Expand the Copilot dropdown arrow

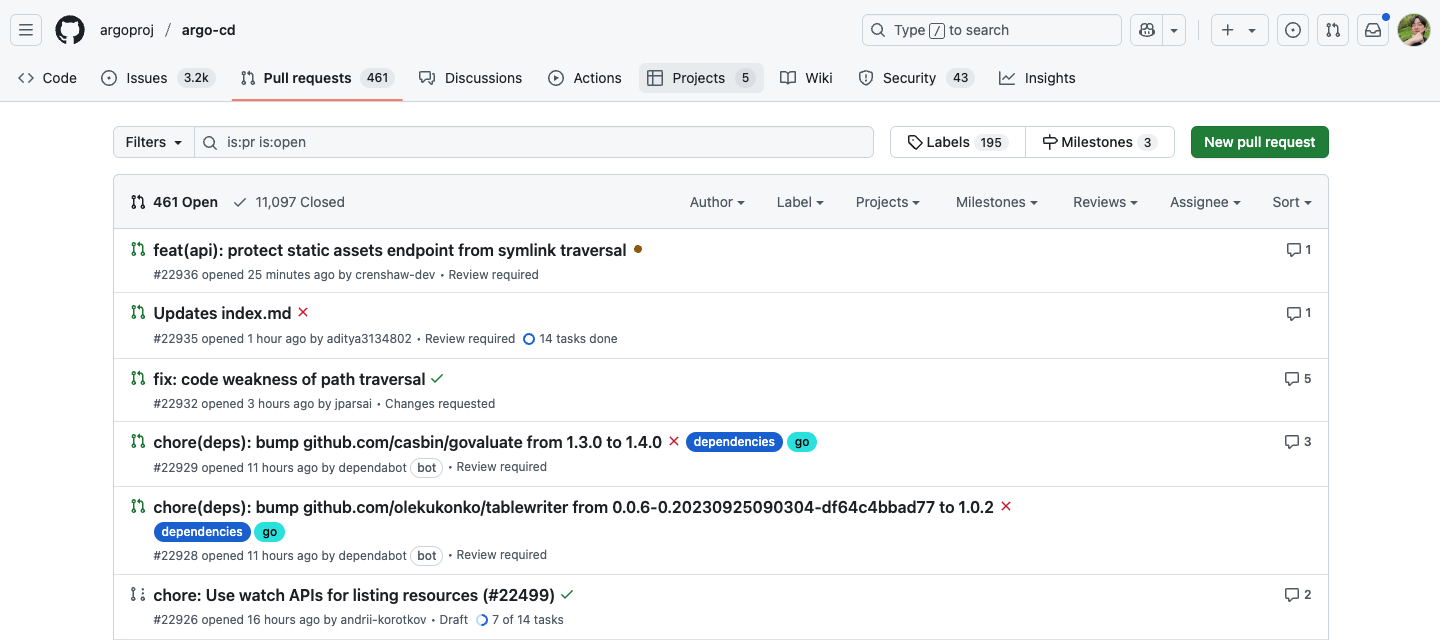(1174, 30)
